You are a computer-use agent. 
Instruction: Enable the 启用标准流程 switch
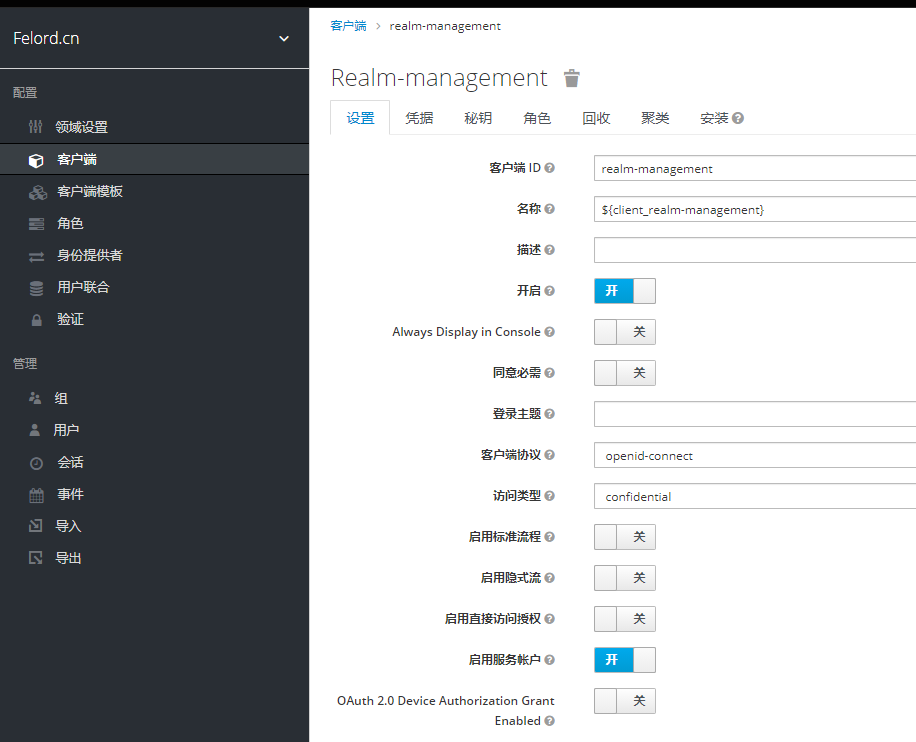point(624,537)
